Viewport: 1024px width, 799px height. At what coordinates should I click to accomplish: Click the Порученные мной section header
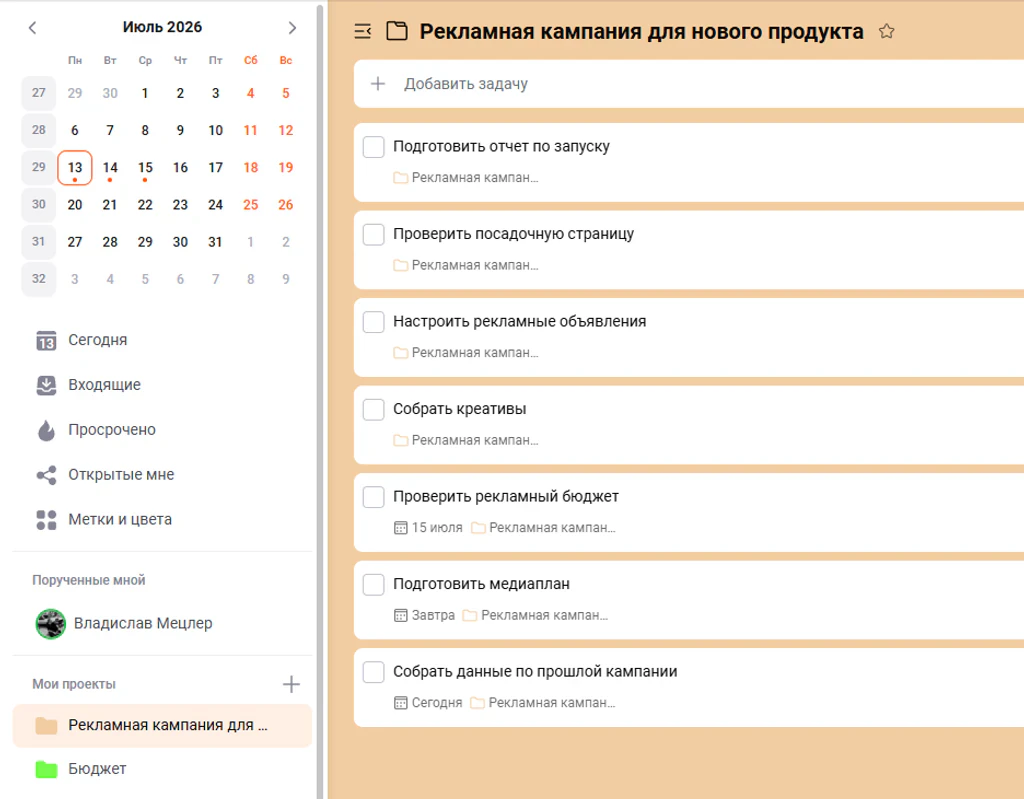[x=89, y=580]
